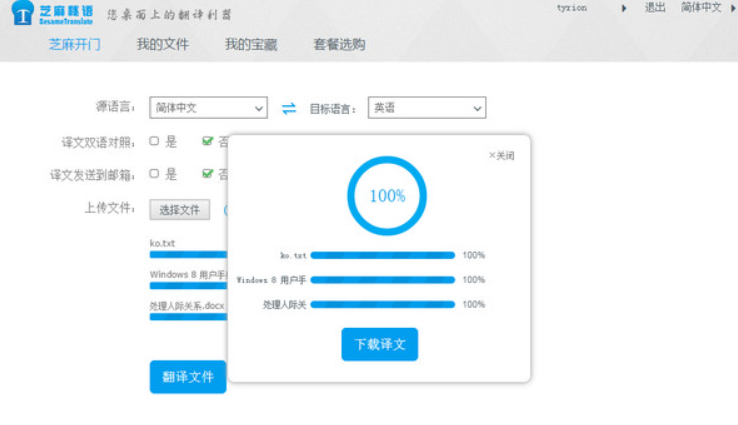
Task: Click arrow next to tyrion username
Action: coord(625,8)
